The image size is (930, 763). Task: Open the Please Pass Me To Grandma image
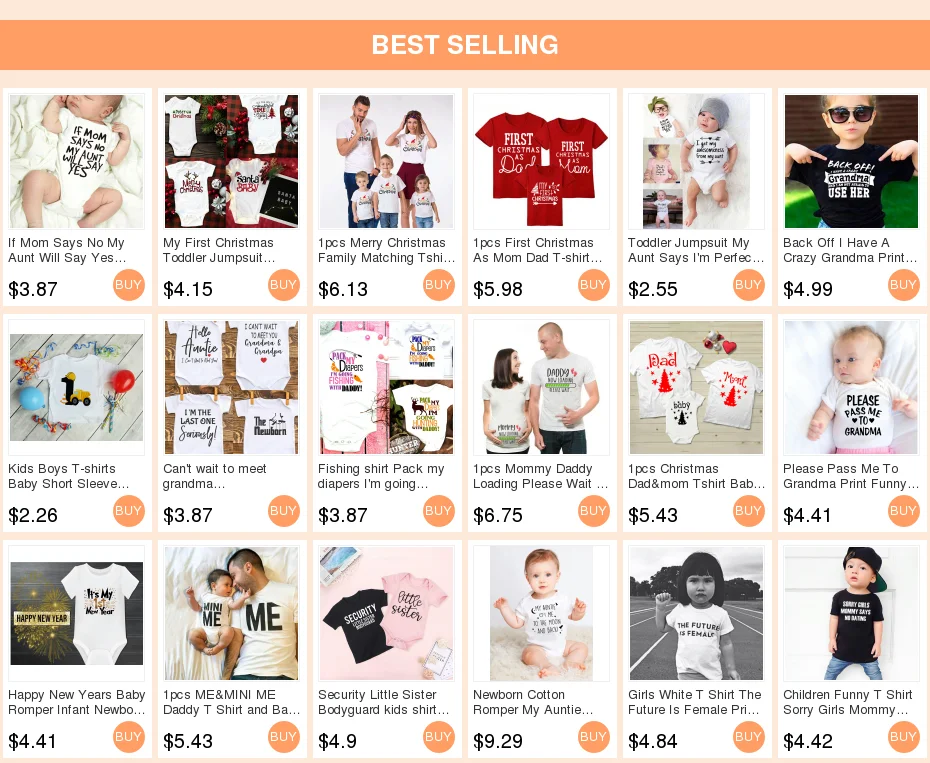coord(851,387)
